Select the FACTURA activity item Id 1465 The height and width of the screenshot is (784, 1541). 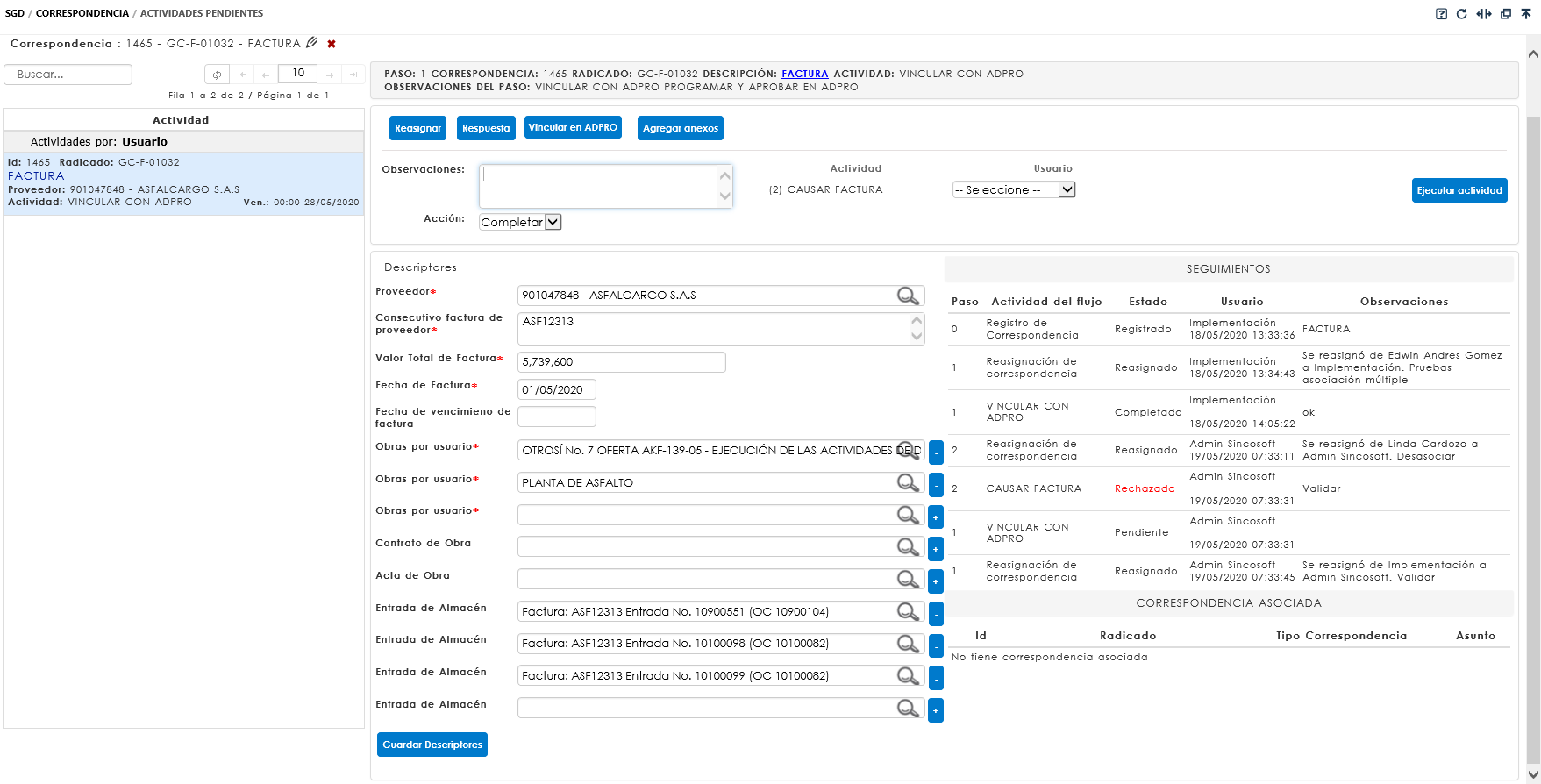183,183
